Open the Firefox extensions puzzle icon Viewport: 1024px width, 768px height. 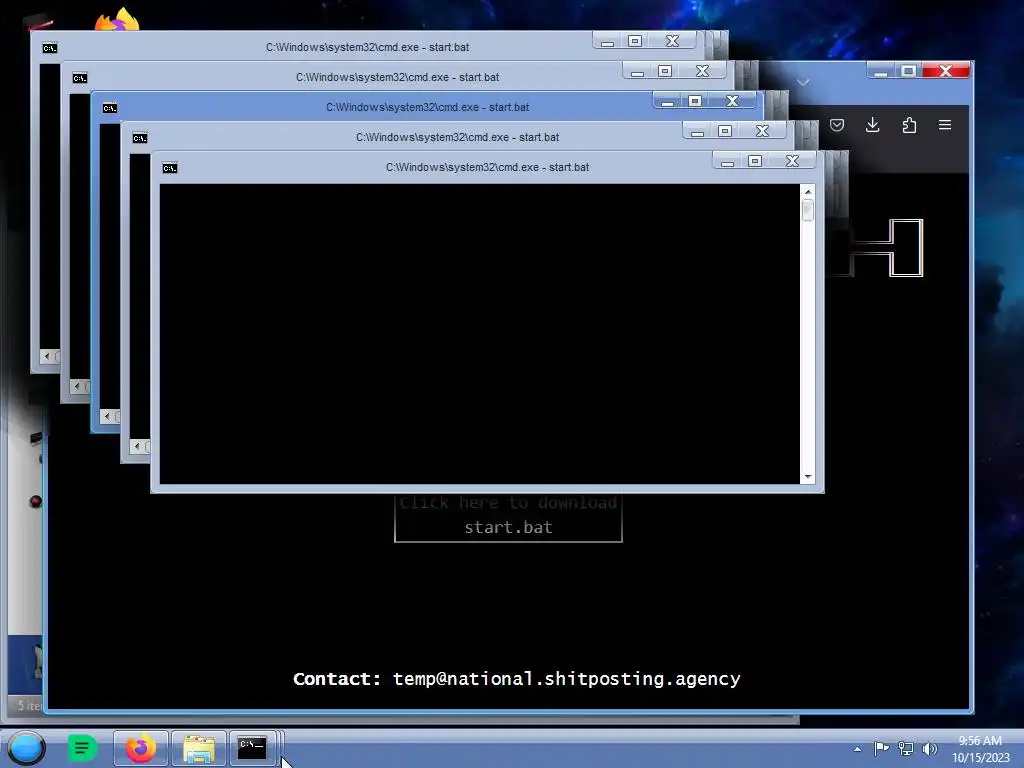click(909, 125)
